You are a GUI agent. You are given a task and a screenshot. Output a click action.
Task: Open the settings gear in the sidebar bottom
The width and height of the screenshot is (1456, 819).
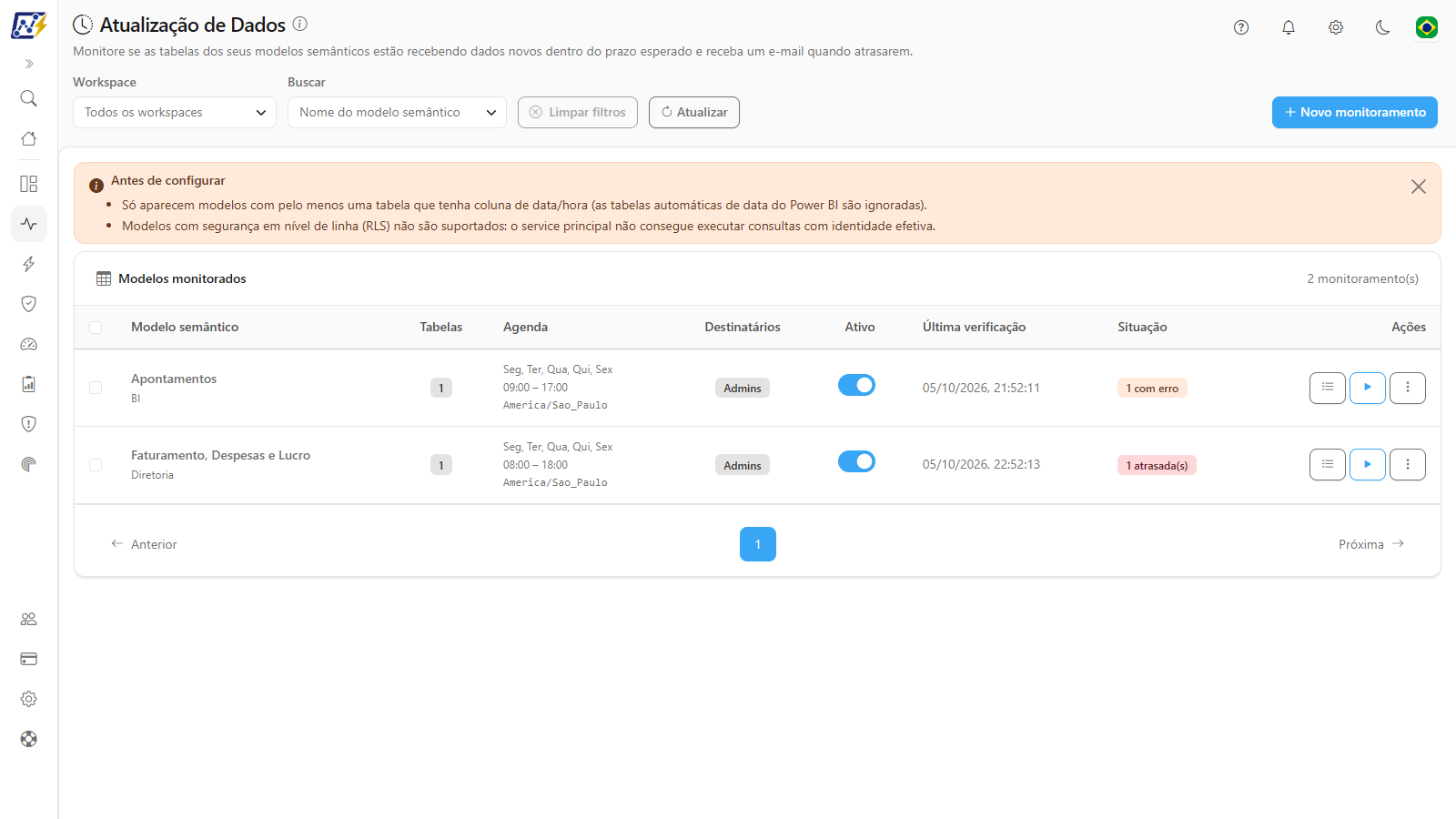pos(29,699)
